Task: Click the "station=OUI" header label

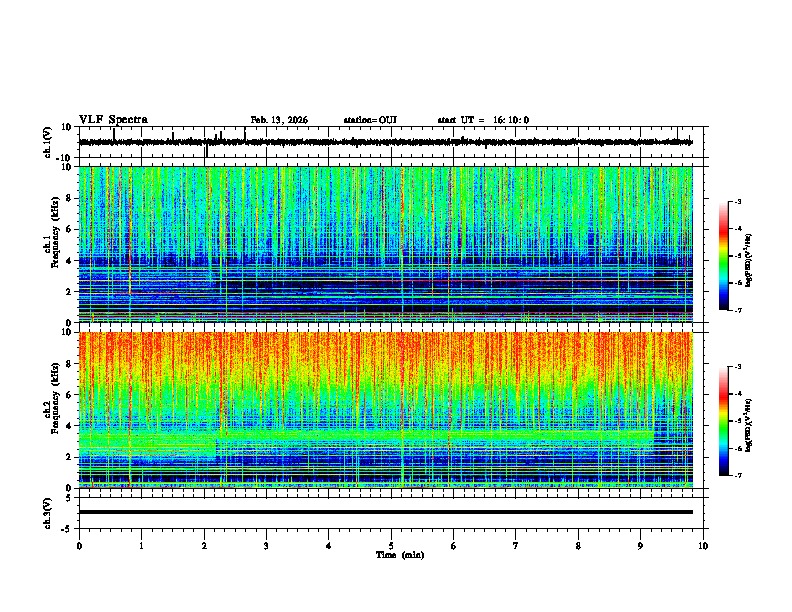Action: point(370,120)
